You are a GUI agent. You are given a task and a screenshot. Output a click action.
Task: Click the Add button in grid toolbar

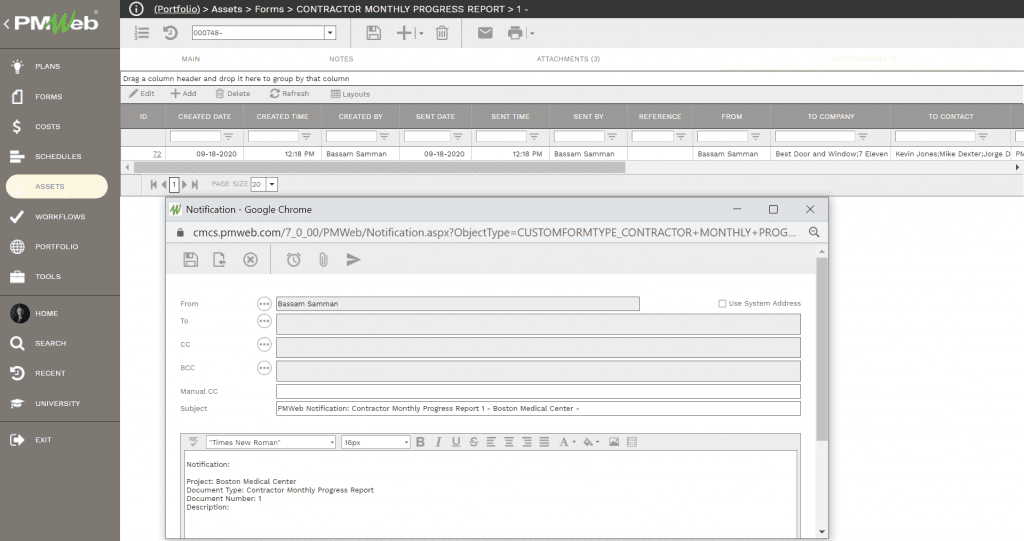pyautogui.click(x=184, y=93)
